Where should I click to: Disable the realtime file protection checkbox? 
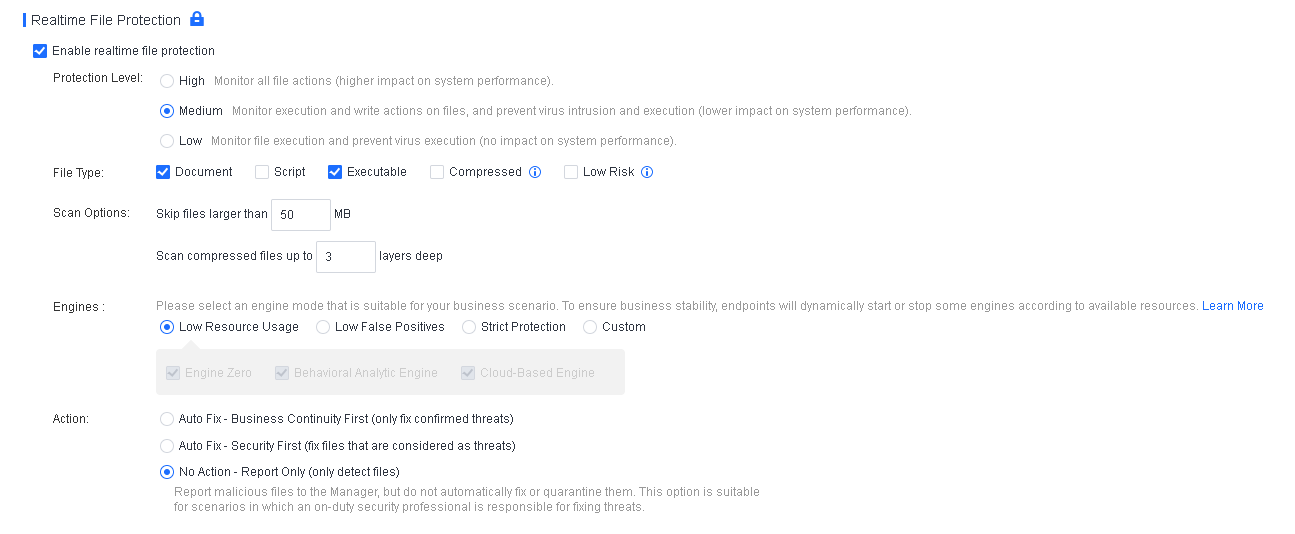click(40, 51)
